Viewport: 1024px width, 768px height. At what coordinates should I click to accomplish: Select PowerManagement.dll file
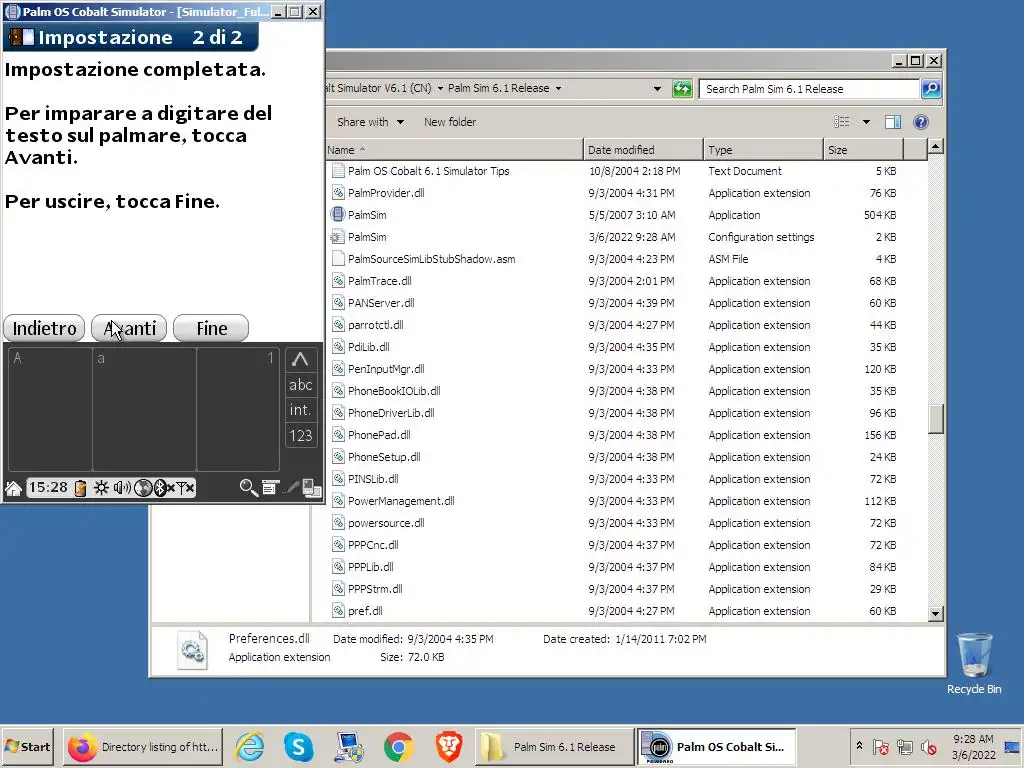point(400,501)
